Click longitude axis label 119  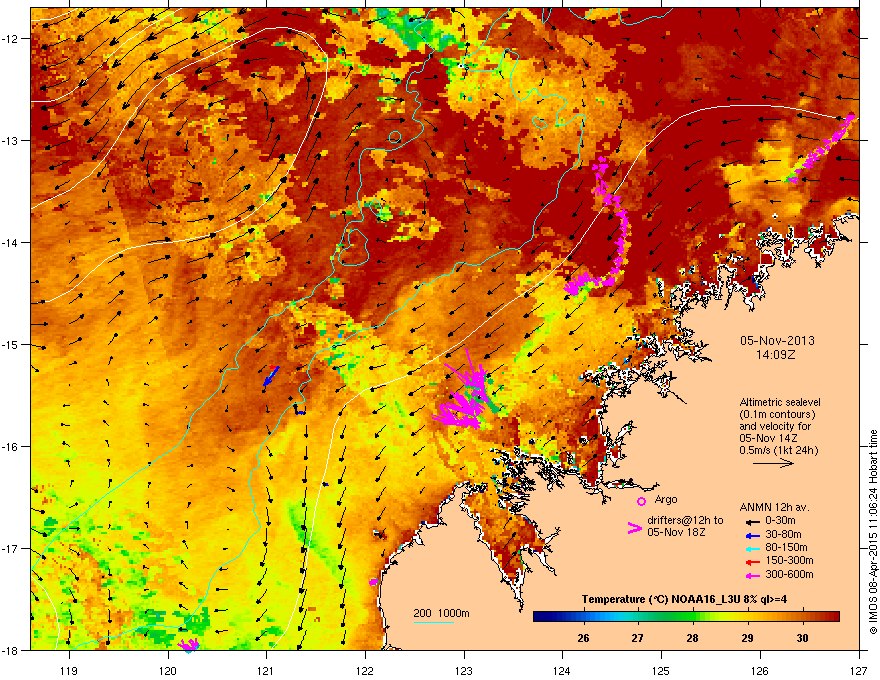click(69, 670)
